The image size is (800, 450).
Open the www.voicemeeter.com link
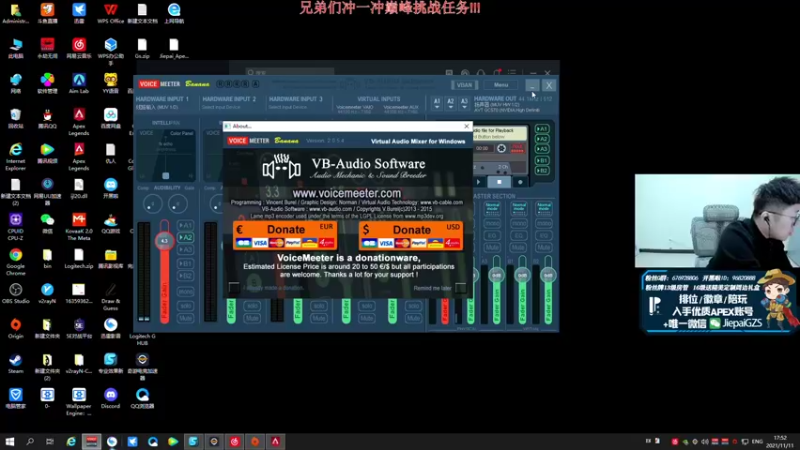click(346, 193)
